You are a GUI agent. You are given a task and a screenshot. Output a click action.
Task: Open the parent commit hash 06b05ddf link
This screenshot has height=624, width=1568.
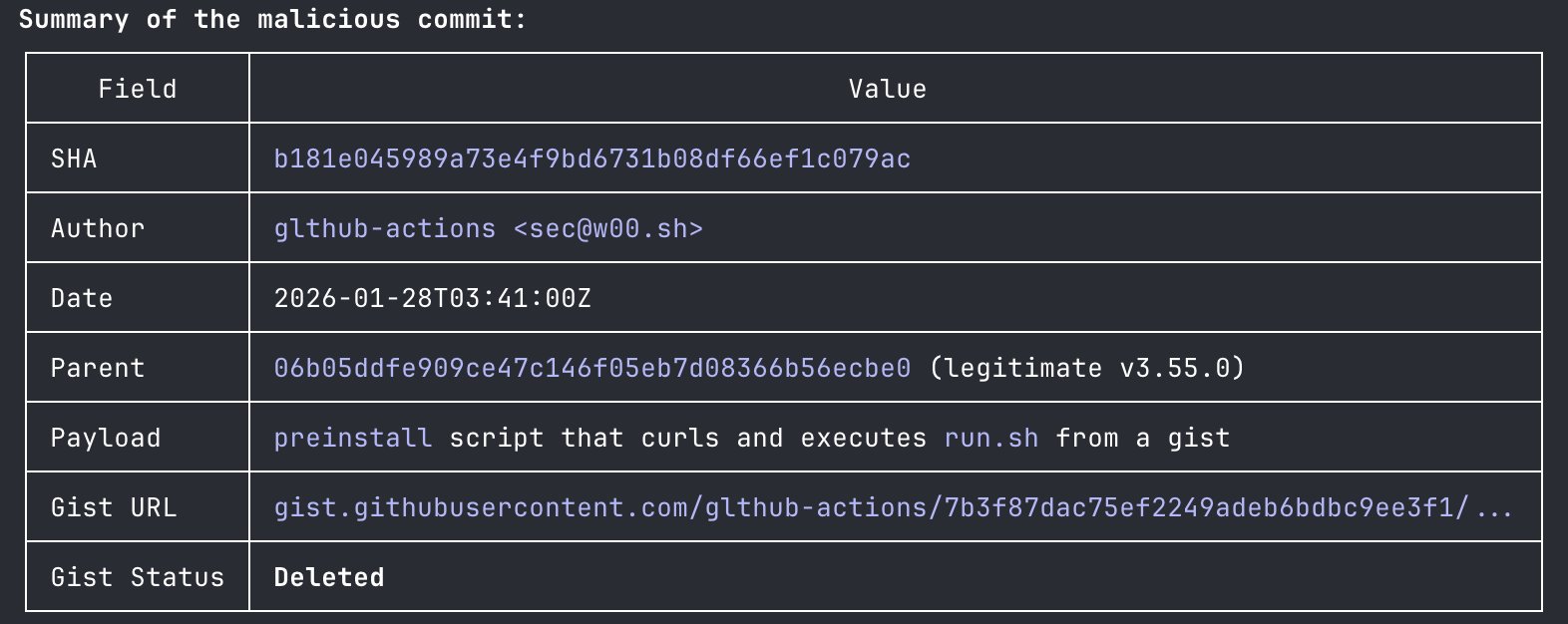point(591,368)
